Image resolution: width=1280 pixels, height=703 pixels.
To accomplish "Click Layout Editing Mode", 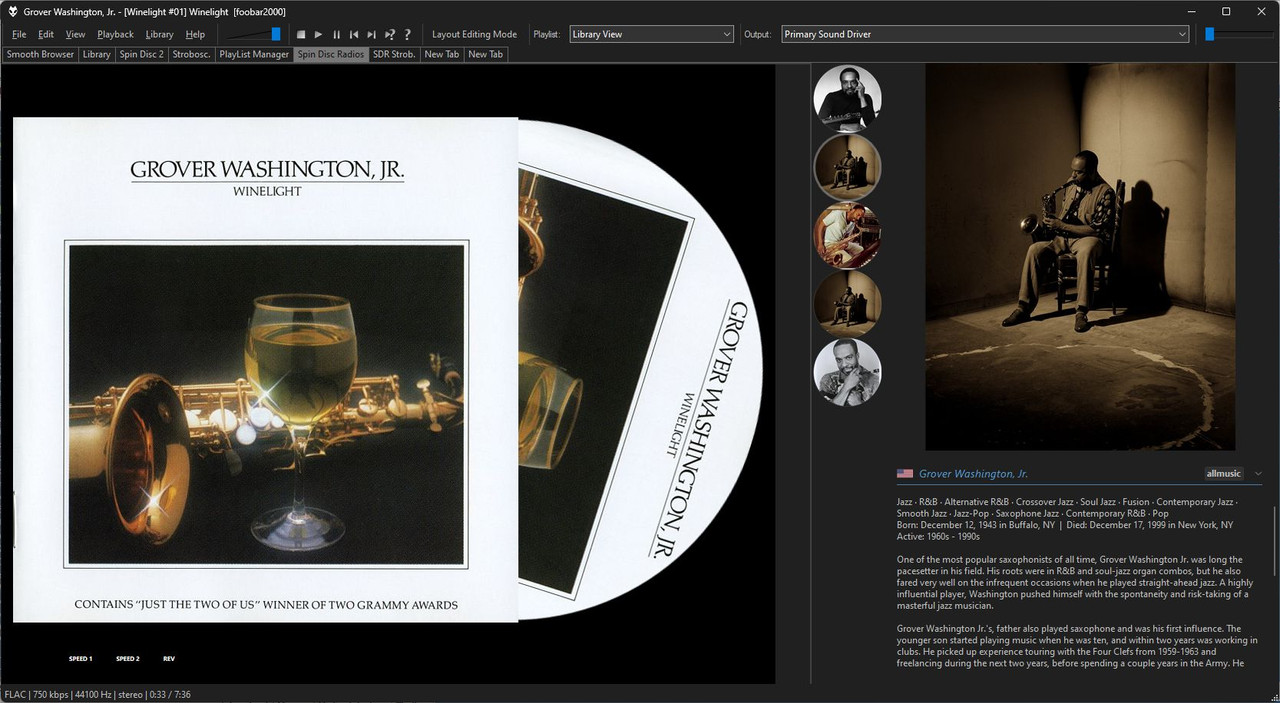I will [x=474, y=34].
